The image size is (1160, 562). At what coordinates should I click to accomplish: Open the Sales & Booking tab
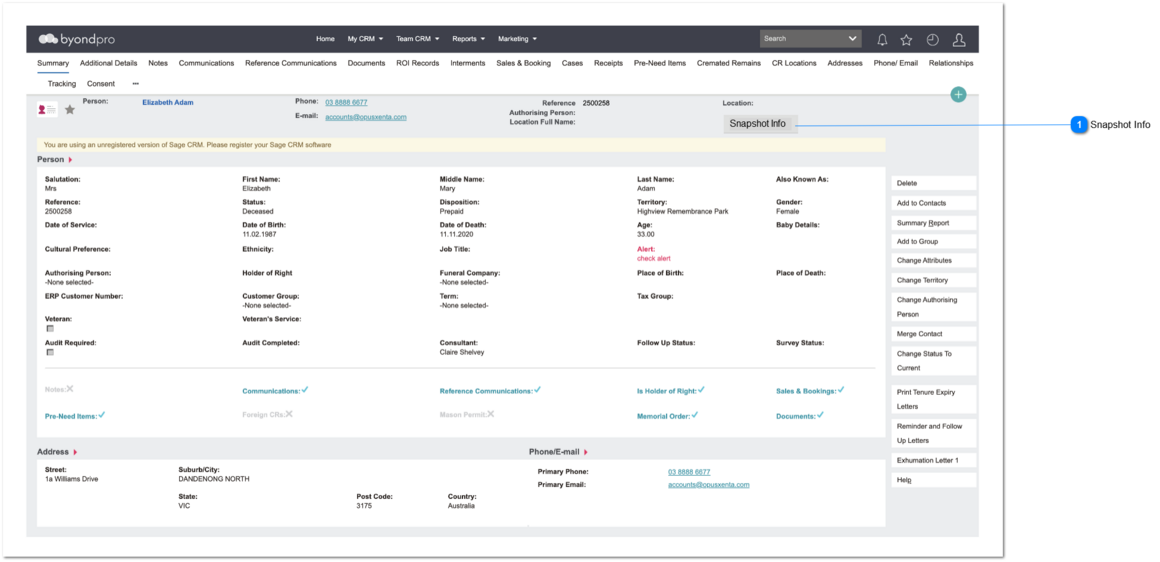tap(523, 64)
